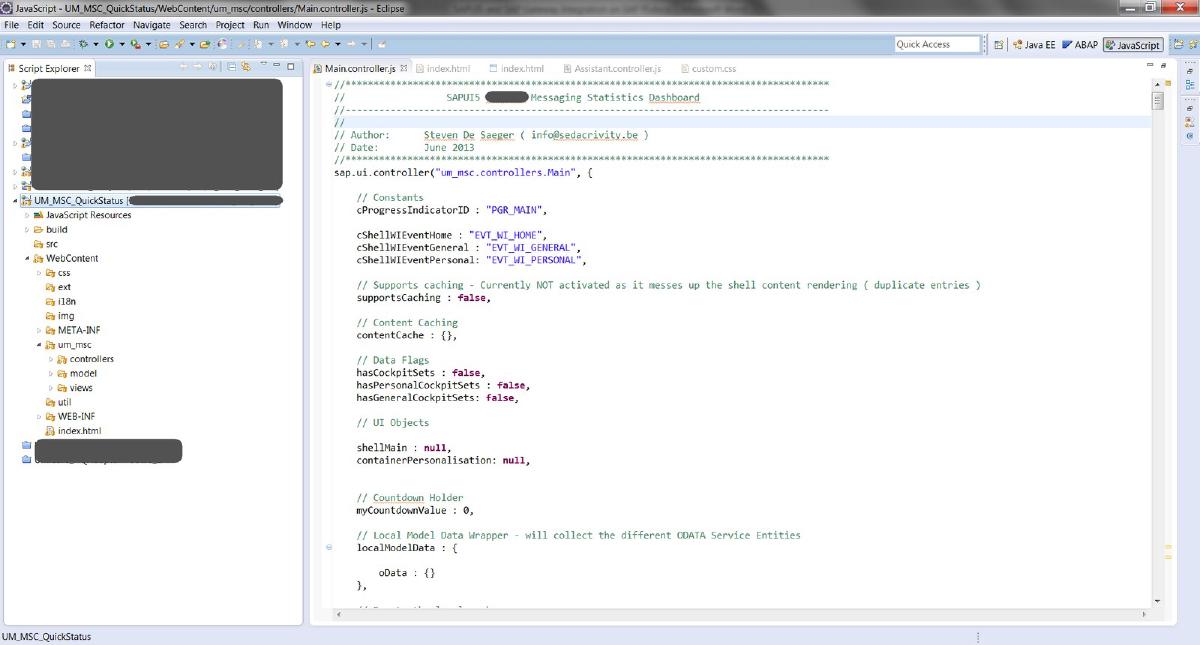
Task: Expand the controllers folder
Action: 52,359
